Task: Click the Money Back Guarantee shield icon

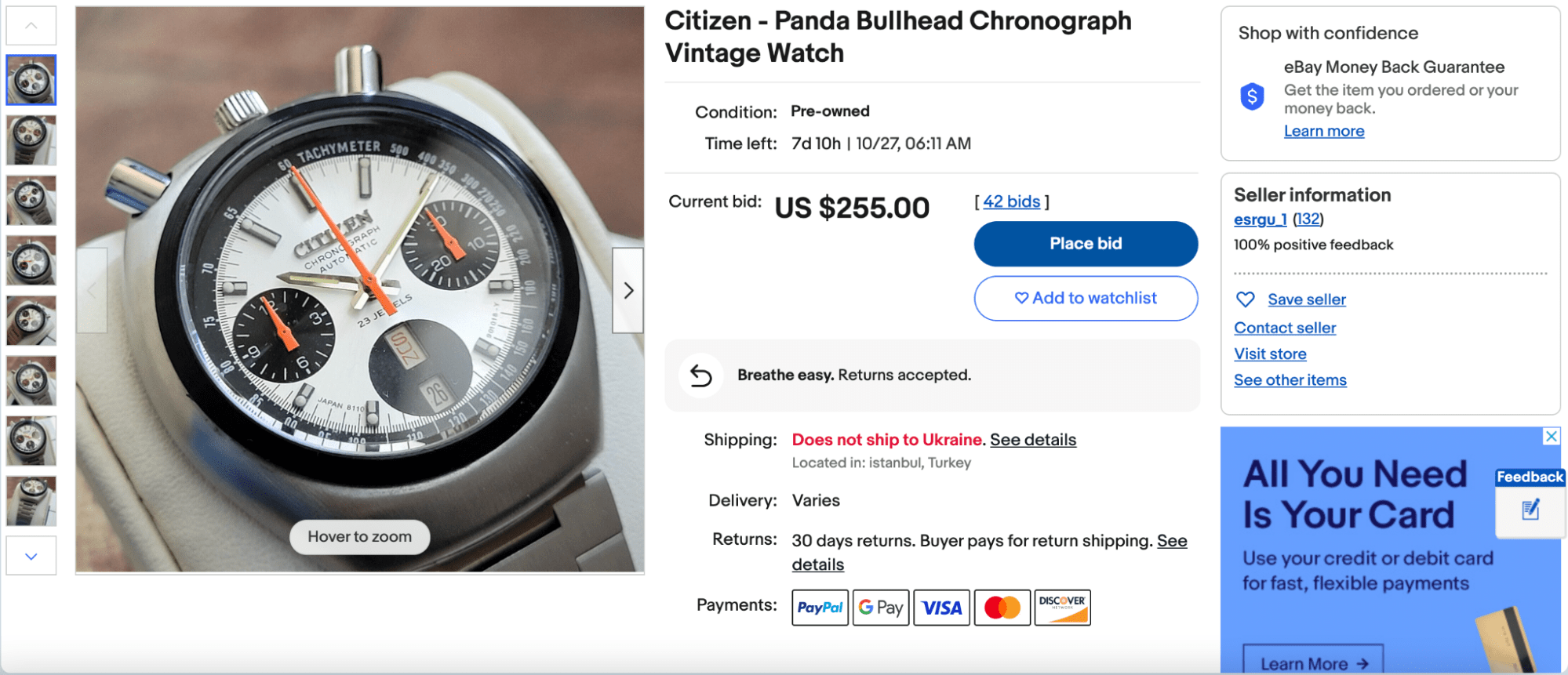Action: click(x=1253, y=95)
